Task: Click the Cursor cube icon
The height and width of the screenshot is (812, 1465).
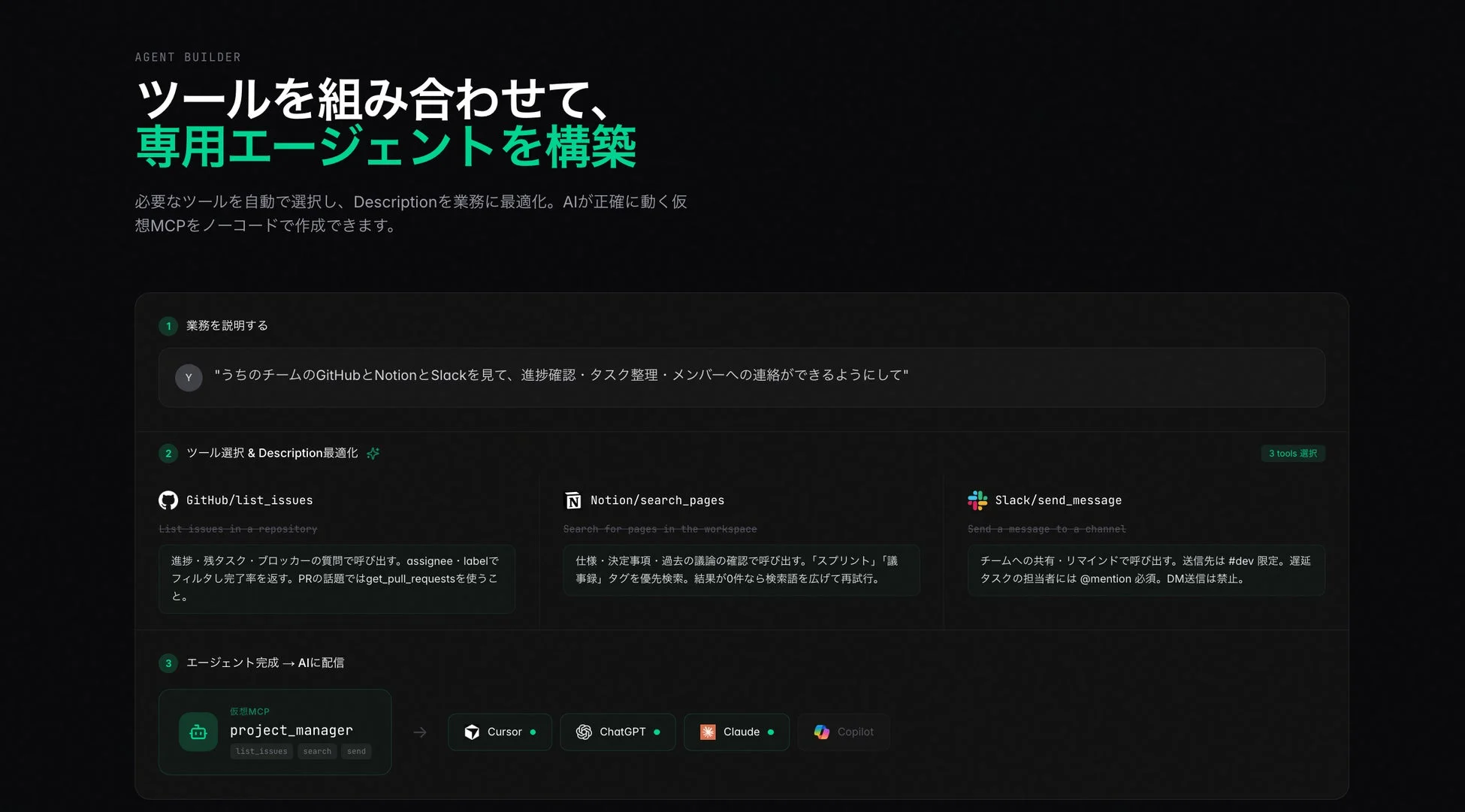Action: [x=473, y=732]
